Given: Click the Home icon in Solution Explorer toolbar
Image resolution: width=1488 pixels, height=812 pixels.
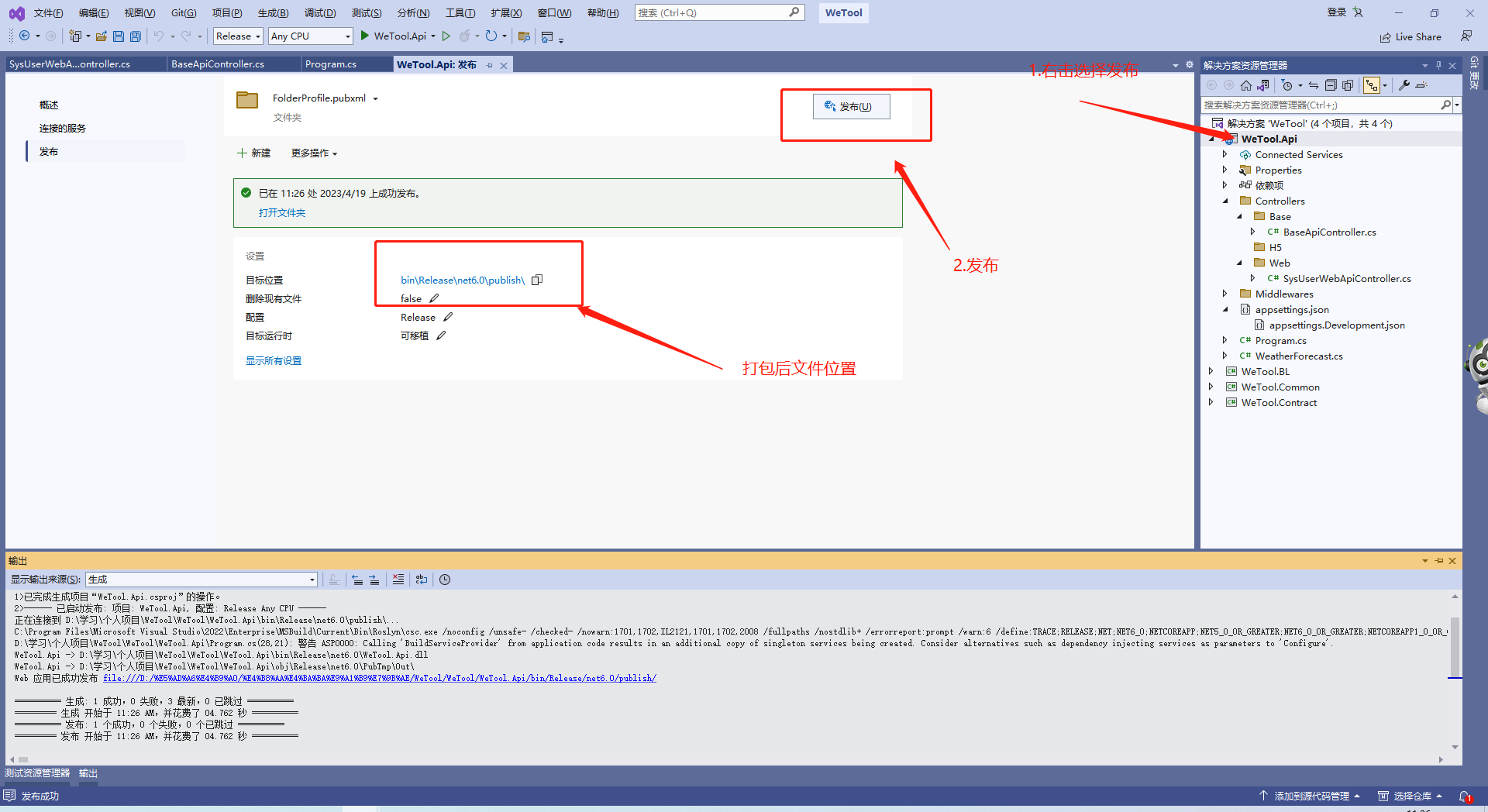Looking at the screenshot, I should tap(1245, 85).
